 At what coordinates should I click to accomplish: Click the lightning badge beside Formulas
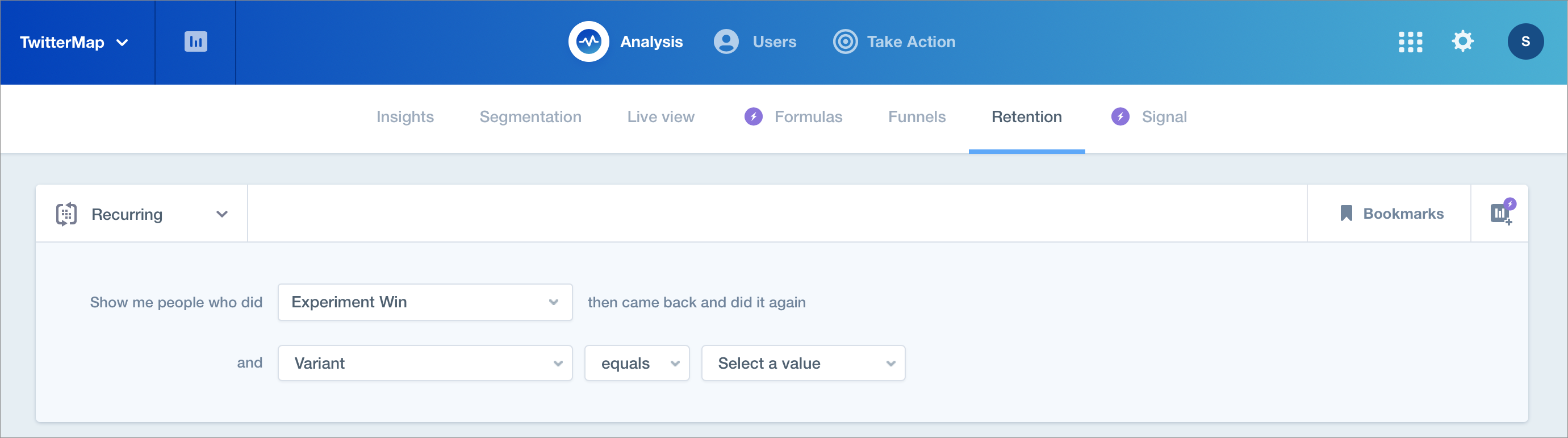(753, 116)
